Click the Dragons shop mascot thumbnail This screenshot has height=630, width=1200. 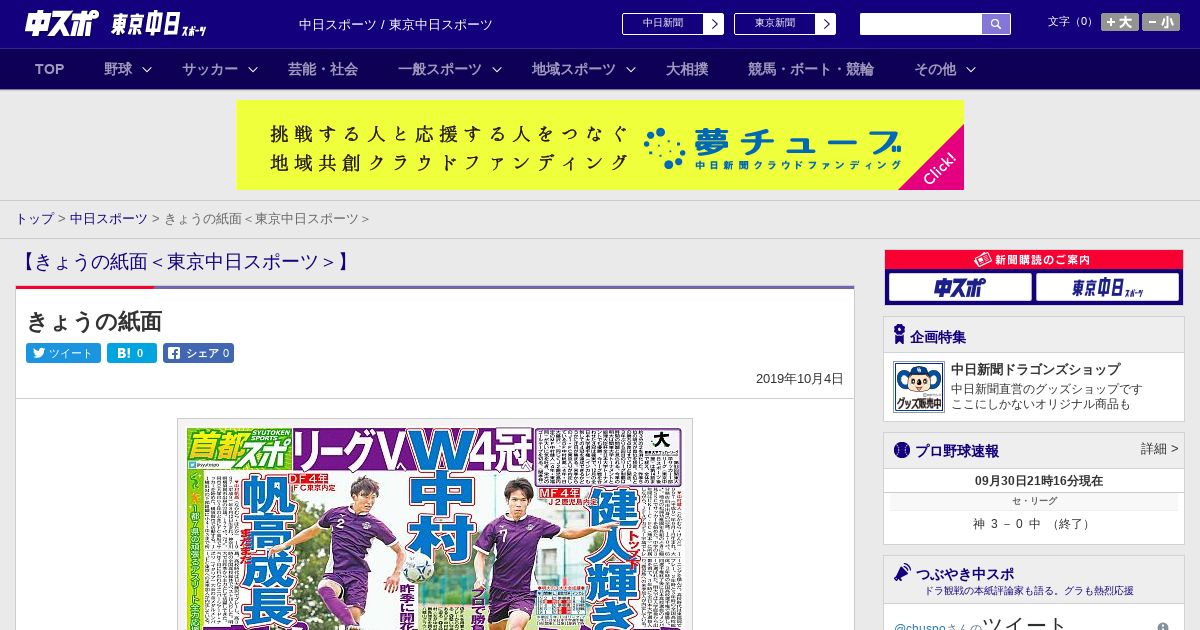[x=919, y=387]
